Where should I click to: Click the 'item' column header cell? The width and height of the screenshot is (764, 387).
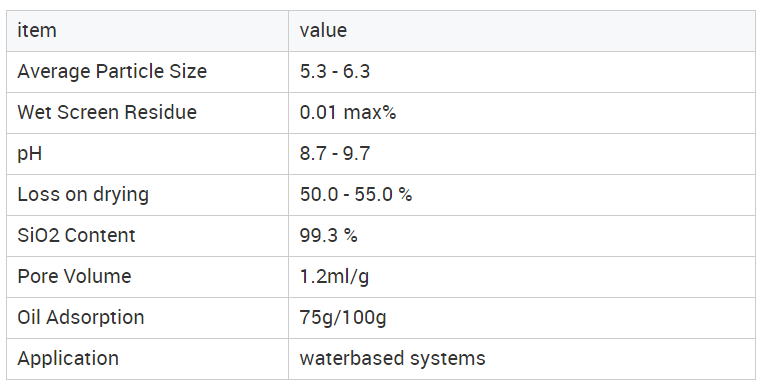coord(147,31)
